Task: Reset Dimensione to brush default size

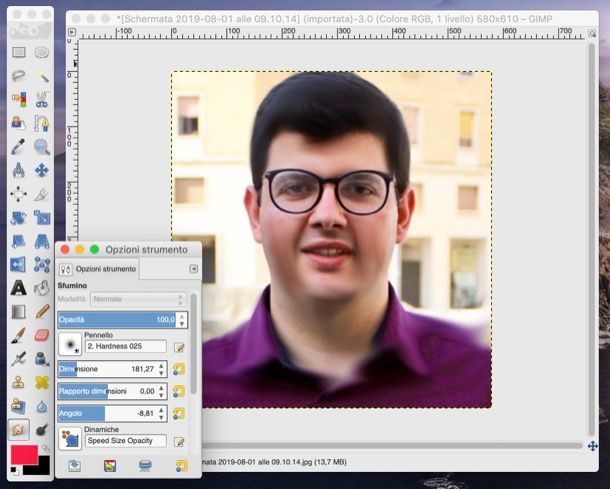Action: tap(180, 369)
